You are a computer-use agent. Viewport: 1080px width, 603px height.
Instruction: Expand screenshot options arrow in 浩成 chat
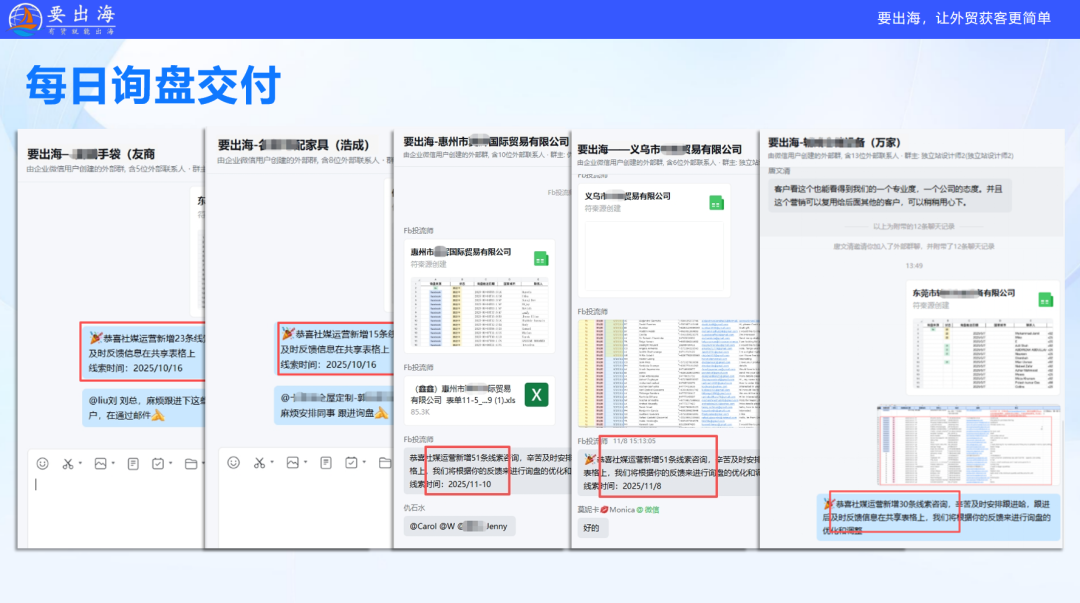pos(272,462)
